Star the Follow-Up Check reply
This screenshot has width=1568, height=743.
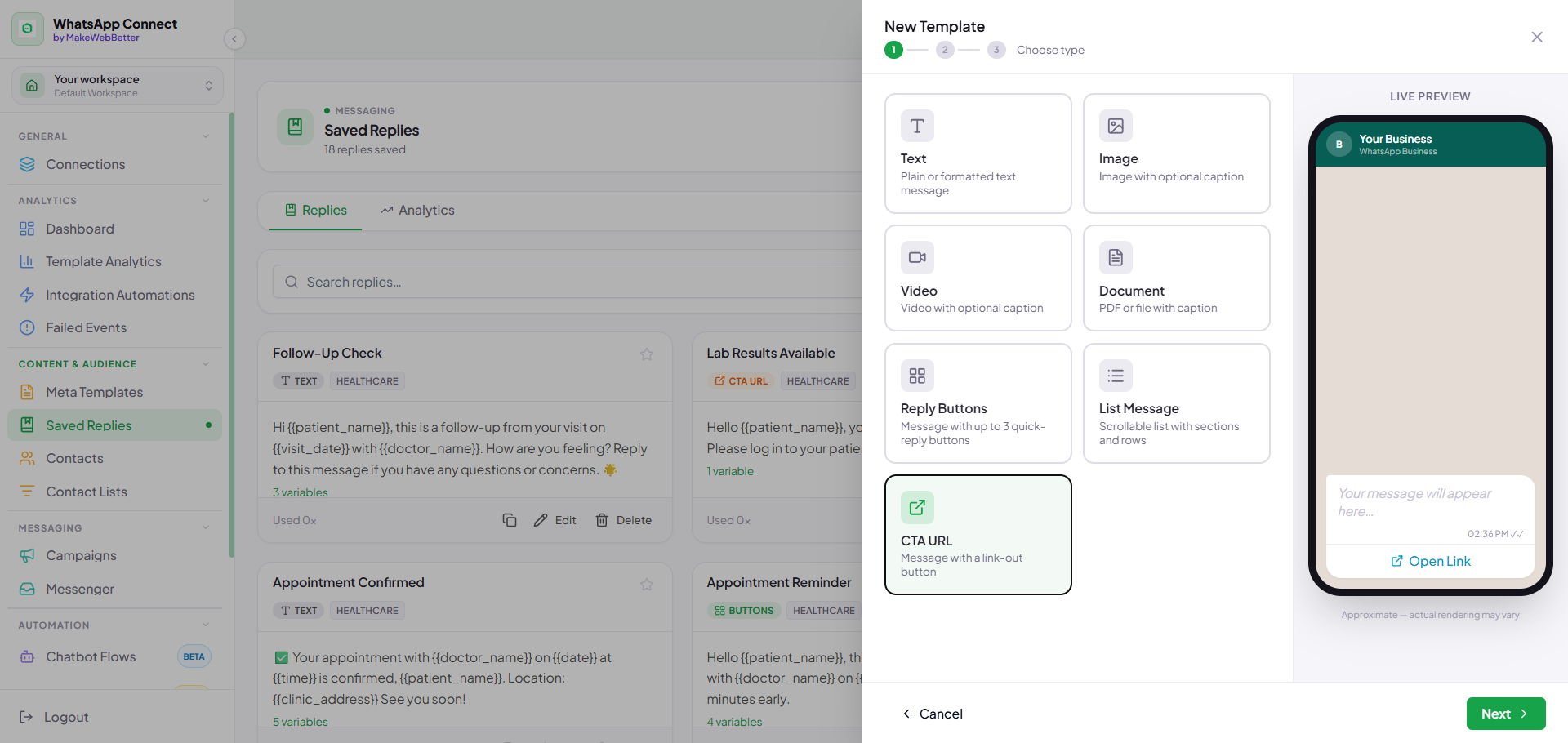[647, 354]
